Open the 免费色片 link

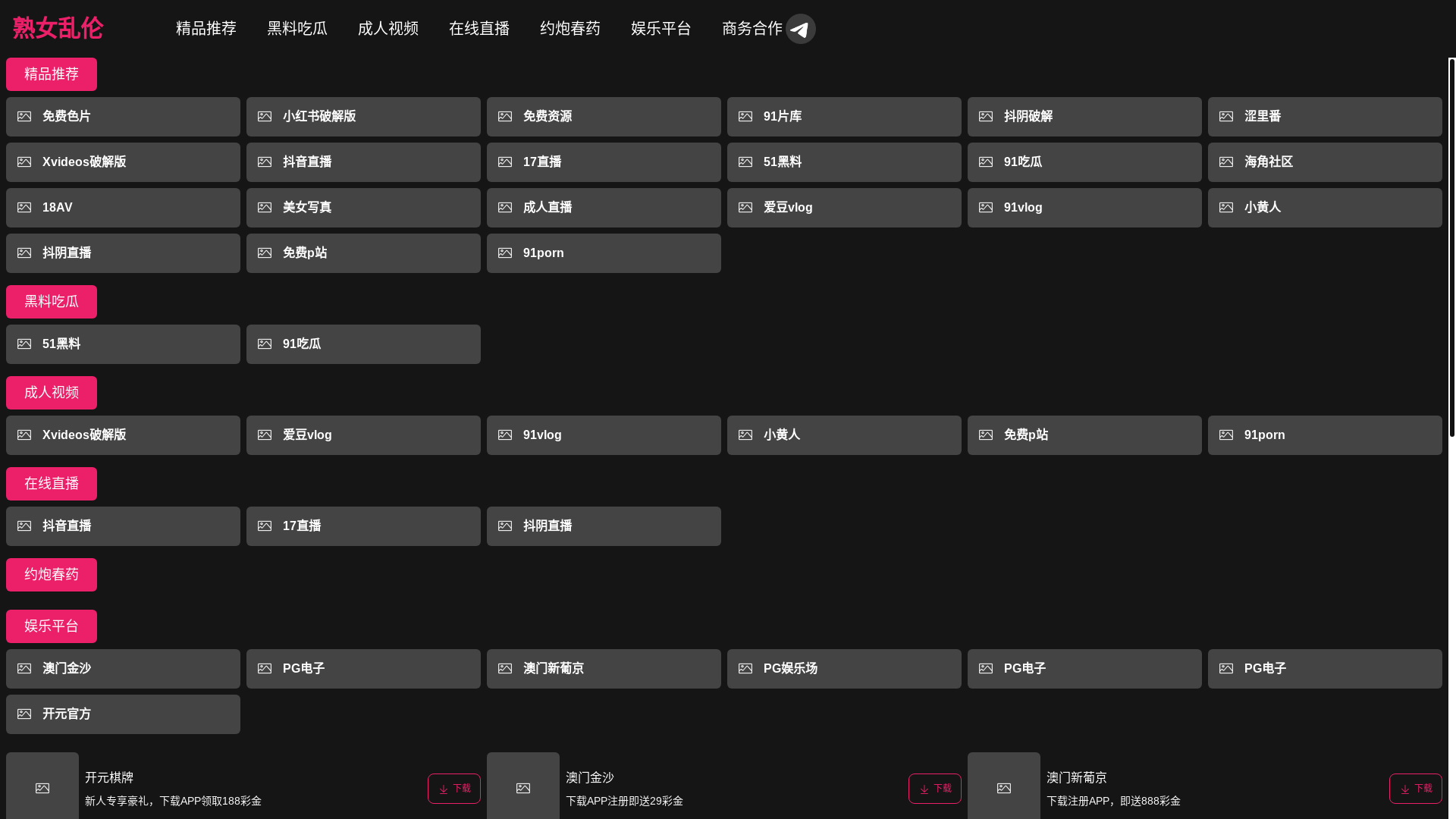123,117
